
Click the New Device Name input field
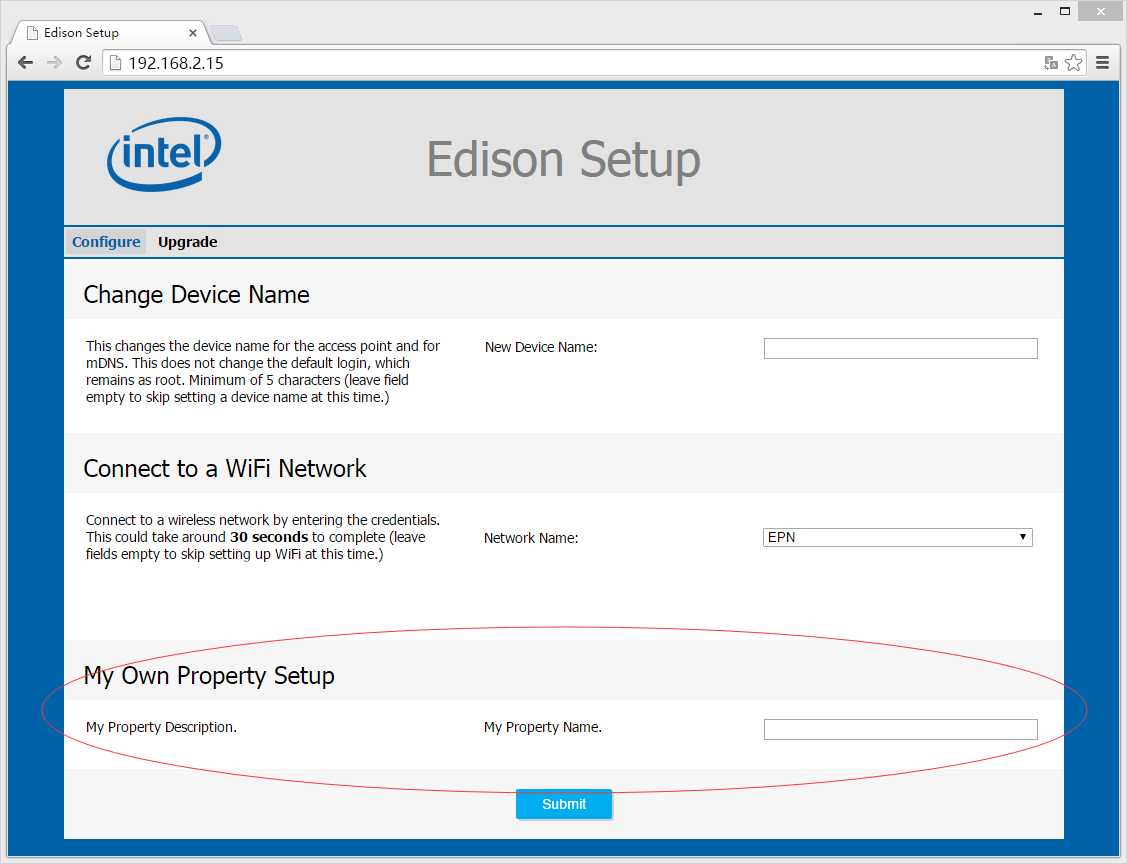(x=900, y=349)
